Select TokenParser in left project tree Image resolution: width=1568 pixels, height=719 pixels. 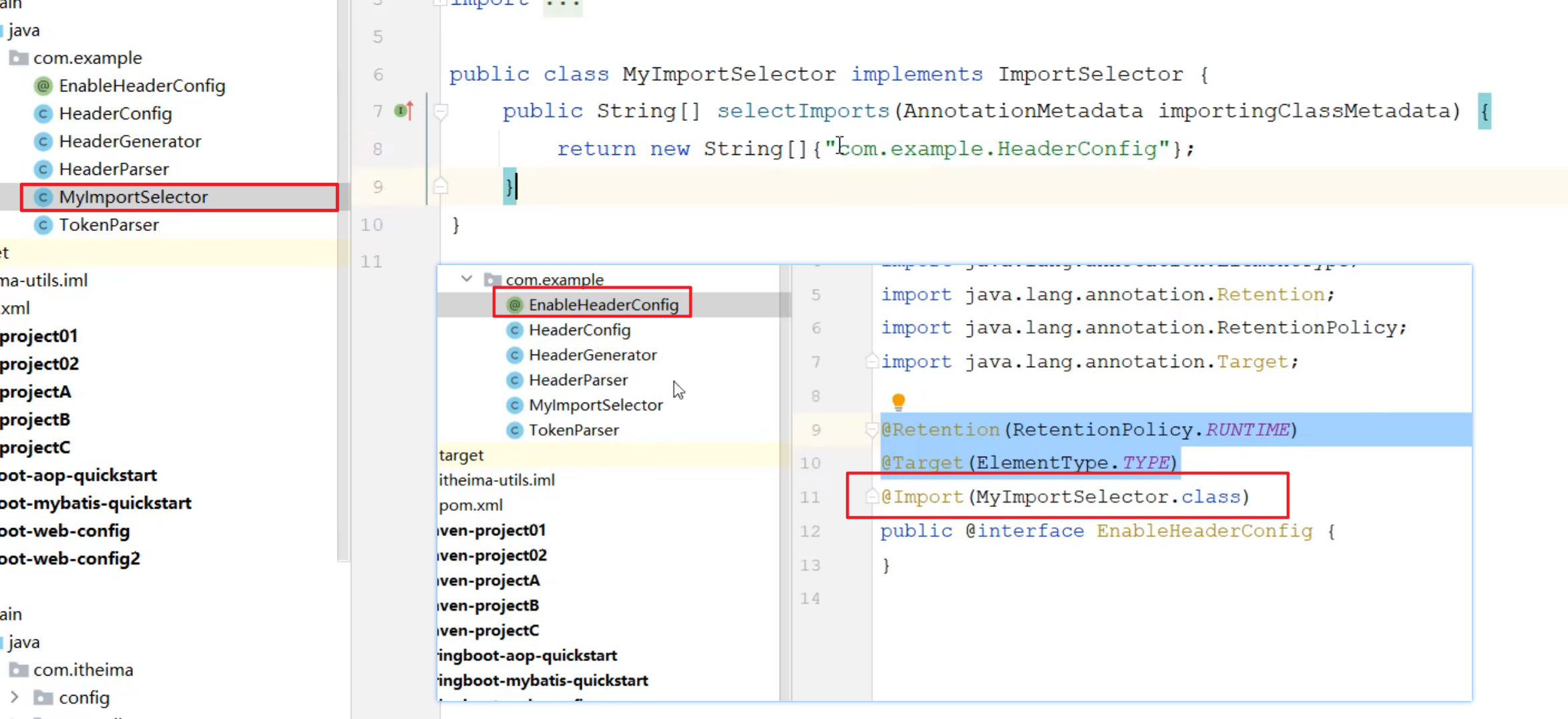[109, 226]
